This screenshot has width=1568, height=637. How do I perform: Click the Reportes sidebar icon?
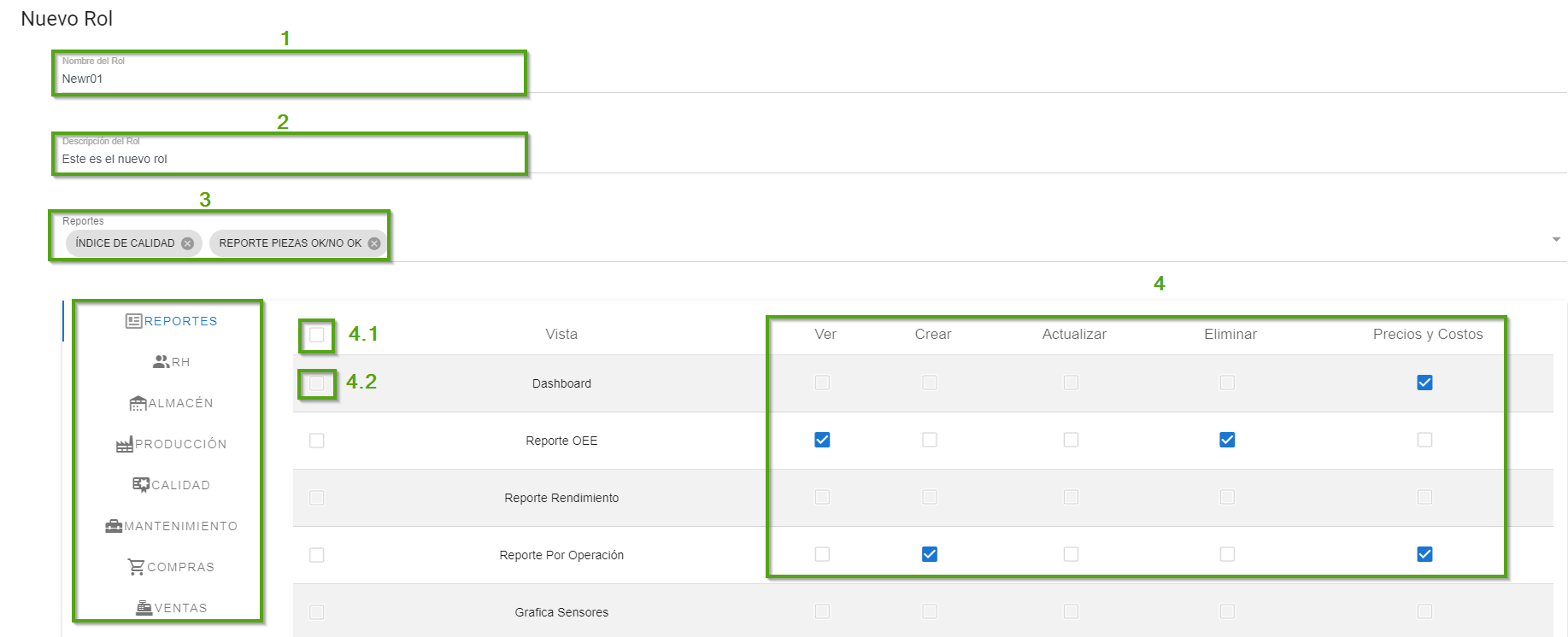pos(133,321)
